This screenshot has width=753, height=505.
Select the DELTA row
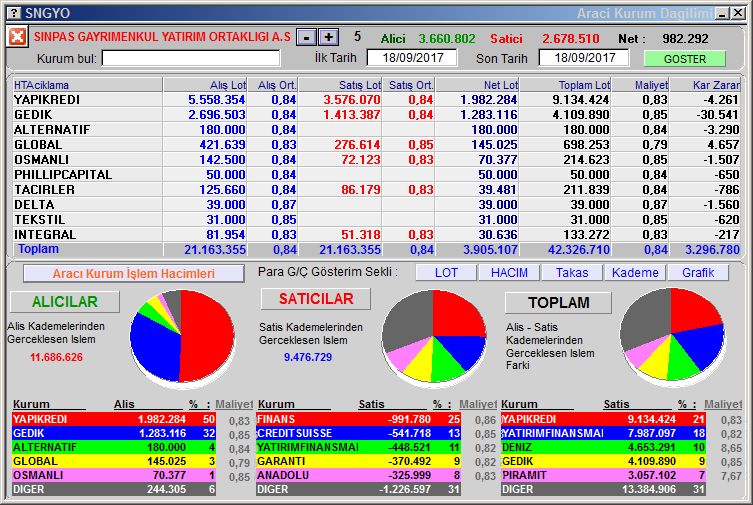[376, 204]
